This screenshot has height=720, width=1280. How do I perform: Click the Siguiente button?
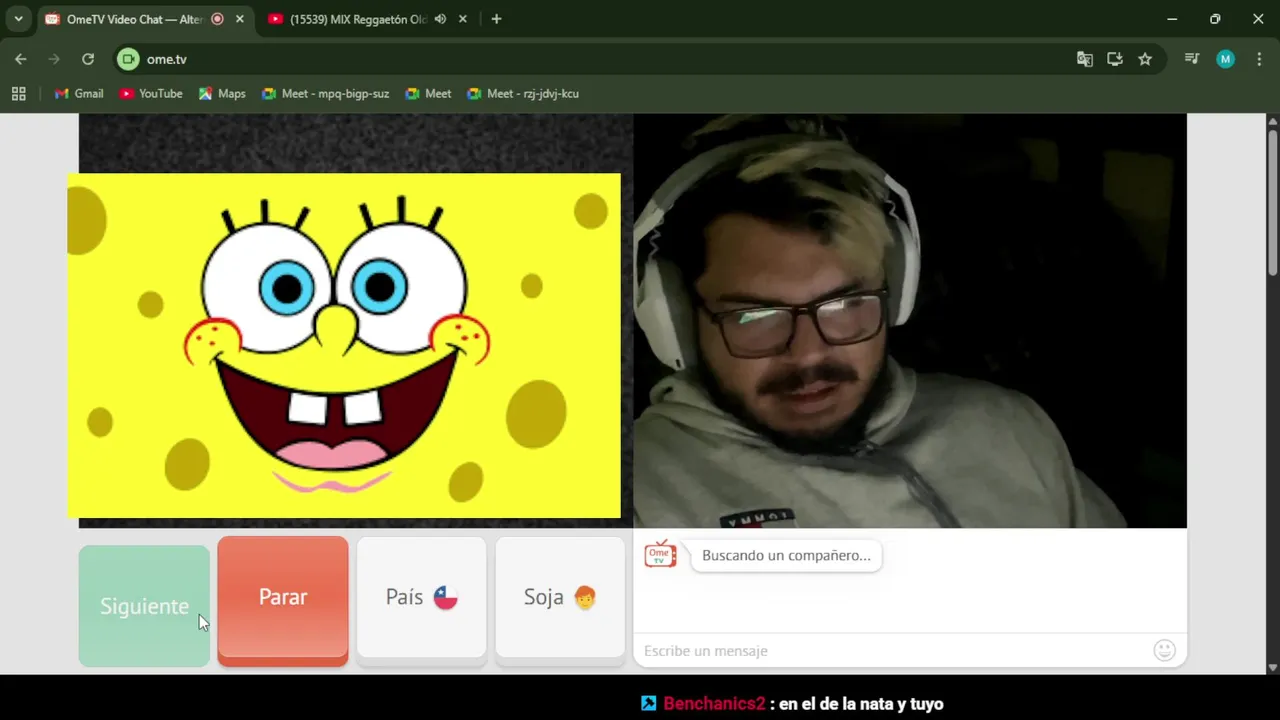(x=144, y=606)
